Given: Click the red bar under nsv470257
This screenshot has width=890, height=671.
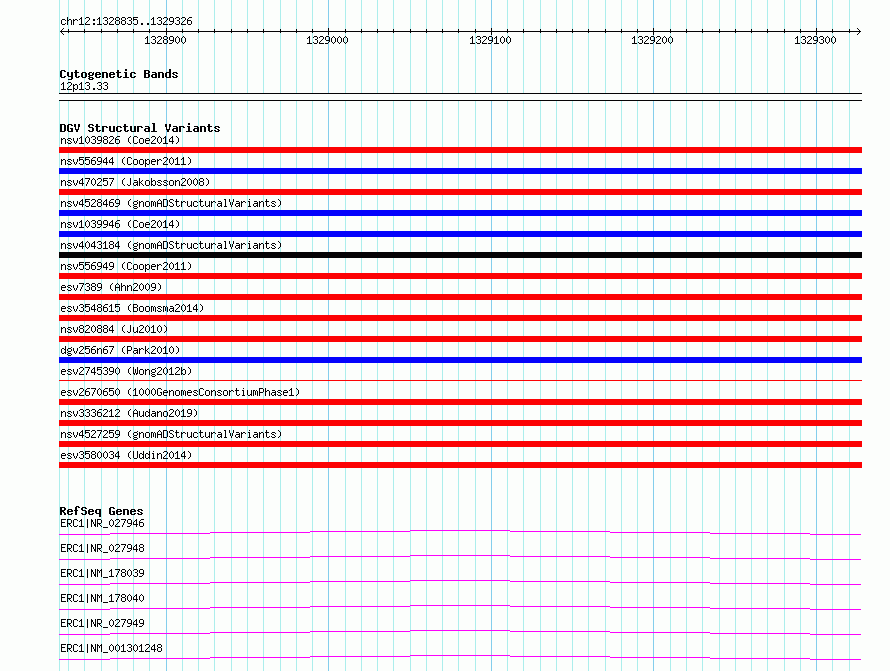Looking at the screenshot, I should click(x=460, y=192).
